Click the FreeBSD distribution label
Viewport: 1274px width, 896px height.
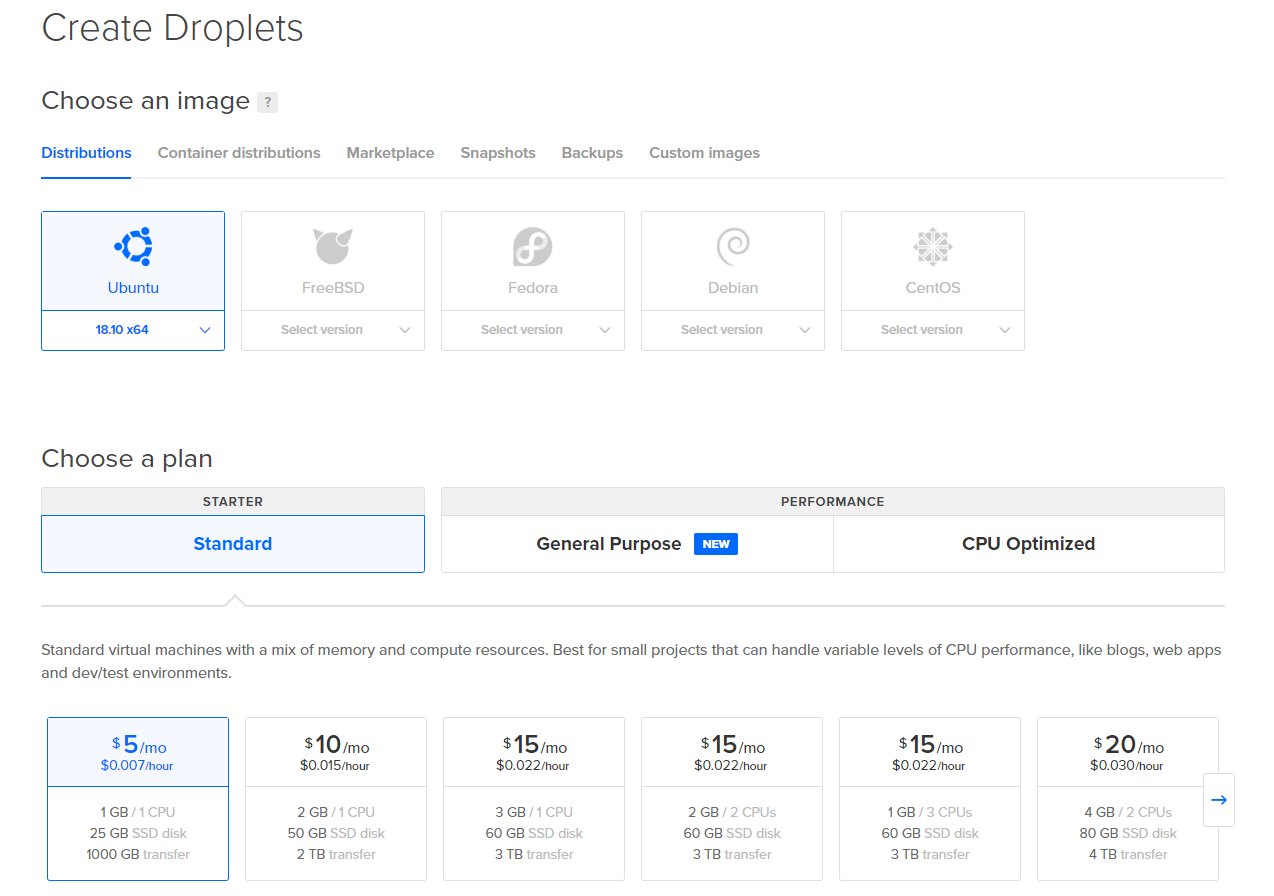(333, 288)
